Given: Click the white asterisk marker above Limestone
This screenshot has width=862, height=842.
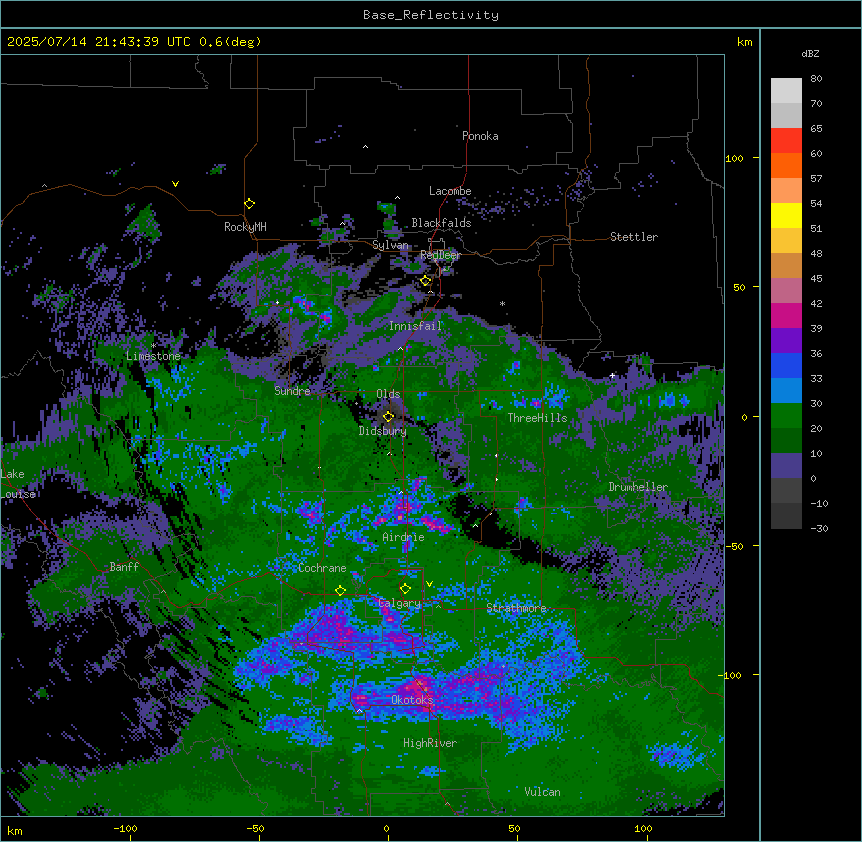Looking at the screenshot, I should tap(153, 346).
